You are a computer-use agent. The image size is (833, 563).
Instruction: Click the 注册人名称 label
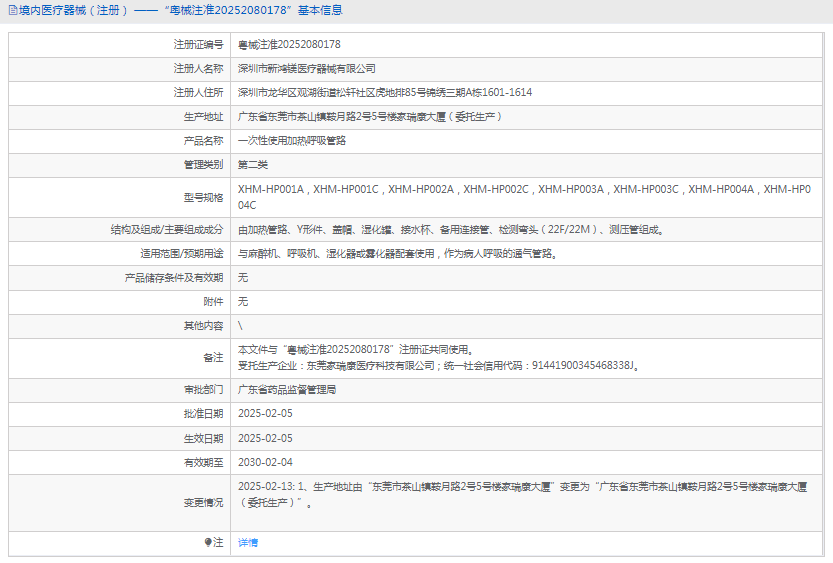point(198,69)
